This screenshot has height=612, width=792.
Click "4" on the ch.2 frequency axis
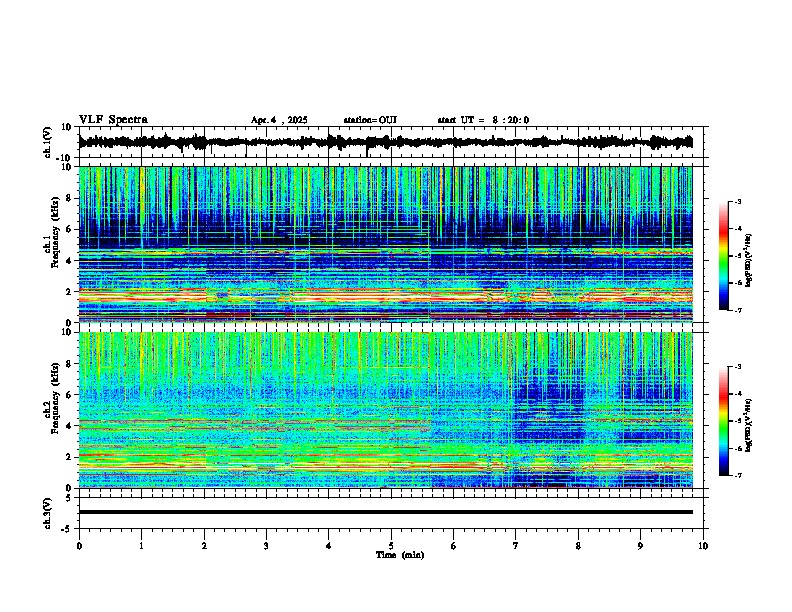[70, 426]
